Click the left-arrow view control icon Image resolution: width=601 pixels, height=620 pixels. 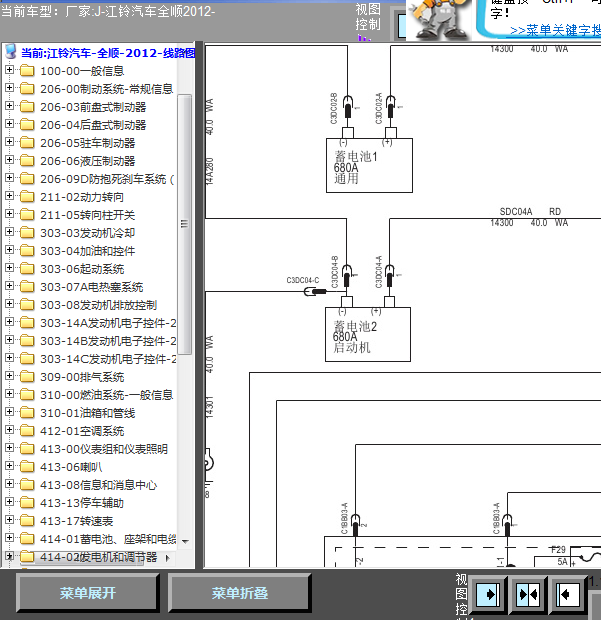click(x=567, y=594)
